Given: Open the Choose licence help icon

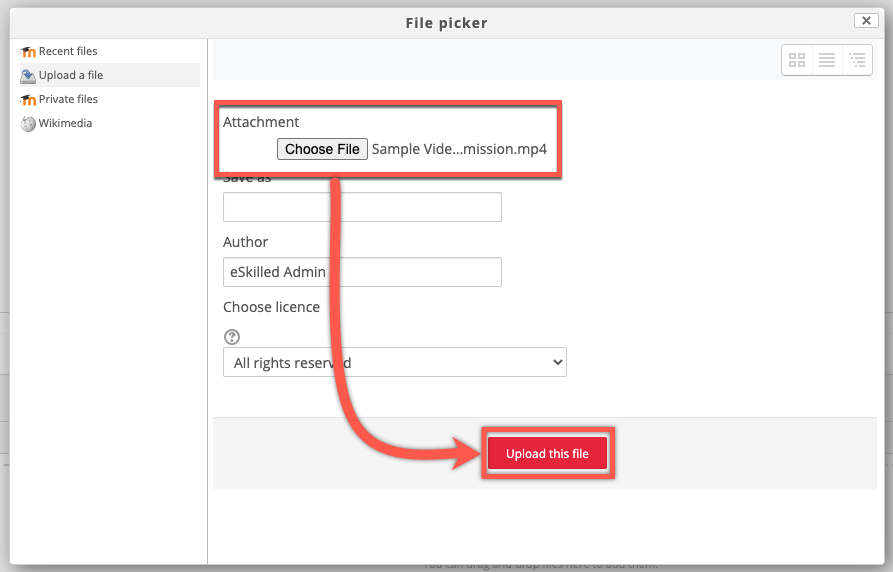Looking at the screenshot, I should (232, 337).
